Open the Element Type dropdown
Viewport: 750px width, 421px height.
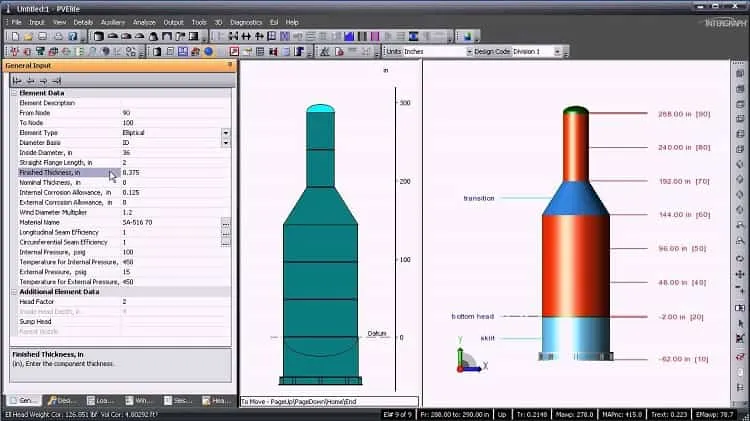(226, 133)
